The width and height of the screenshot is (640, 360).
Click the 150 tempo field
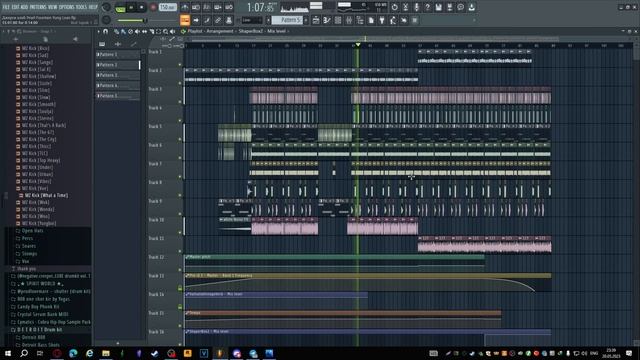[x=167, y=7]
